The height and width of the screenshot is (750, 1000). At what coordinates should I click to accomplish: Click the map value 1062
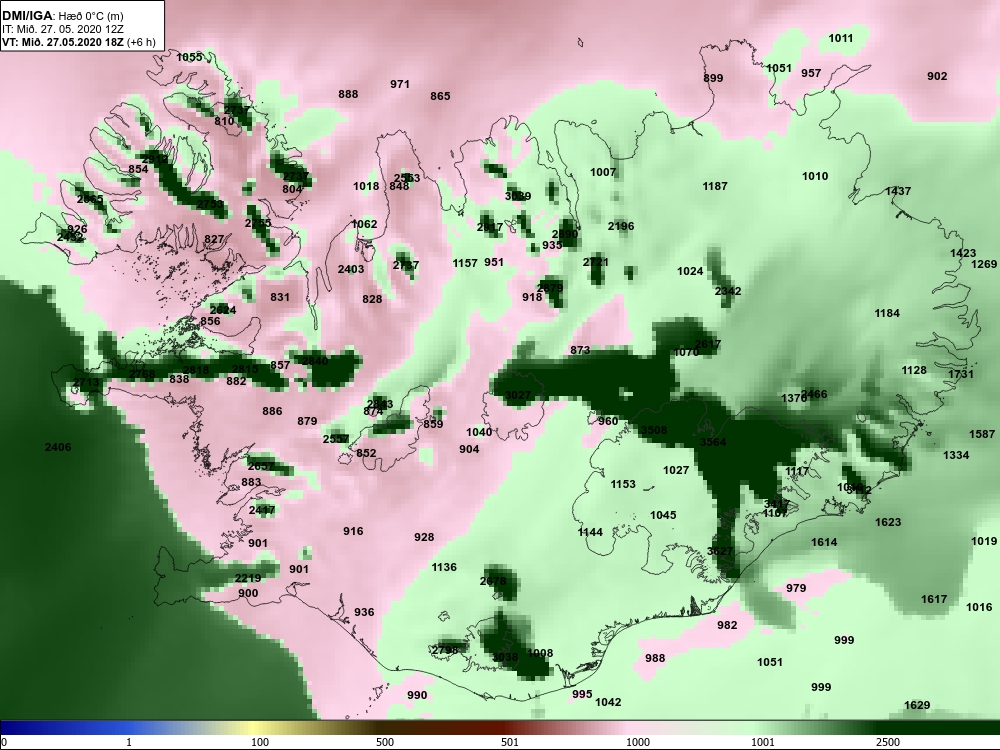[364, 224]
